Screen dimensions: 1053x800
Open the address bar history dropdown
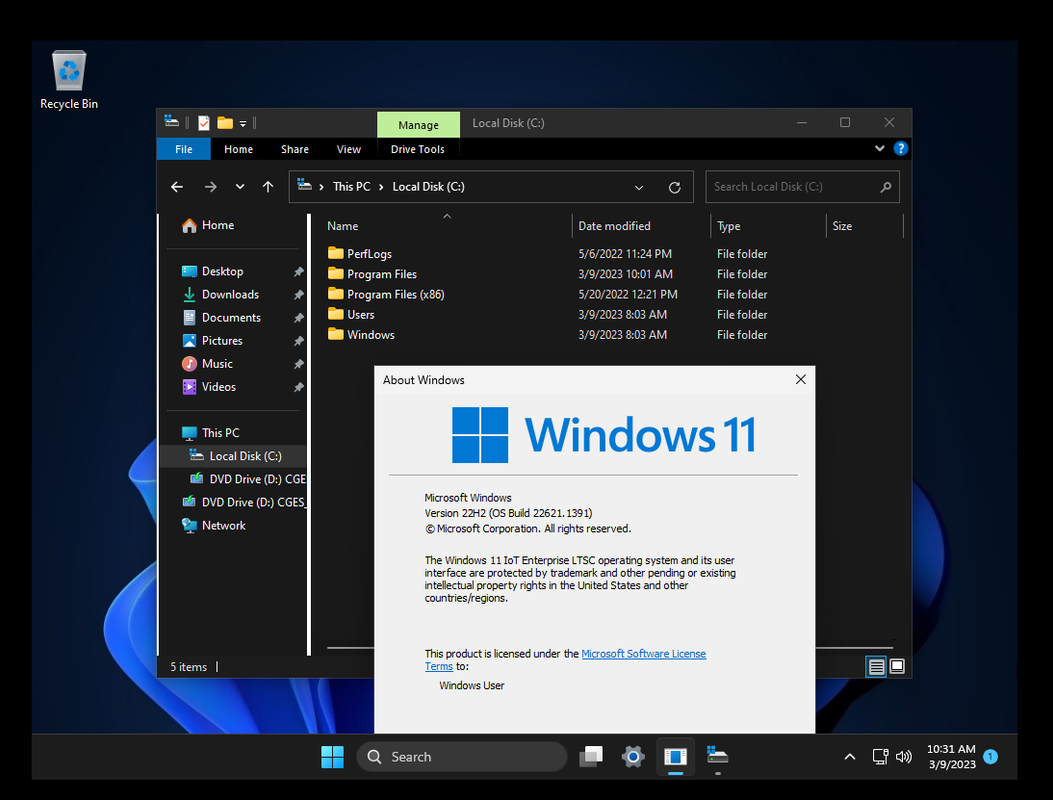pyautogui.click(x=639, y=187)
